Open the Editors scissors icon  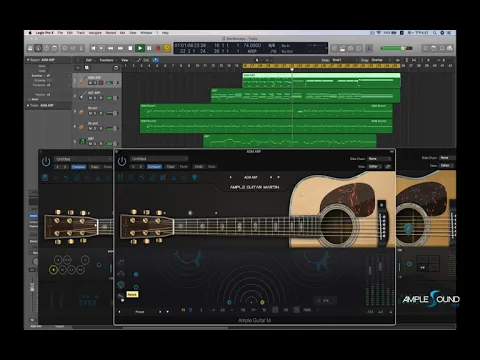[x=81, y=48]
